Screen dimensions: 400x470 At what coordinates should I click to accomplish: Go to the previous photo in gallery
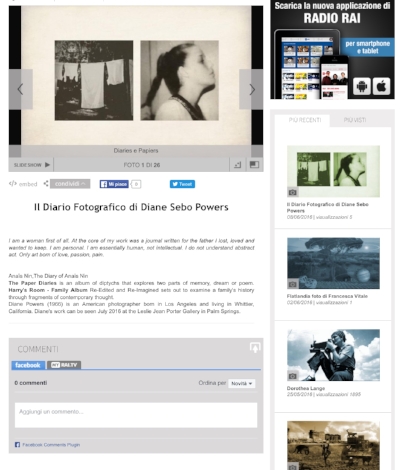pyautogui.click(x=20, y=89)
